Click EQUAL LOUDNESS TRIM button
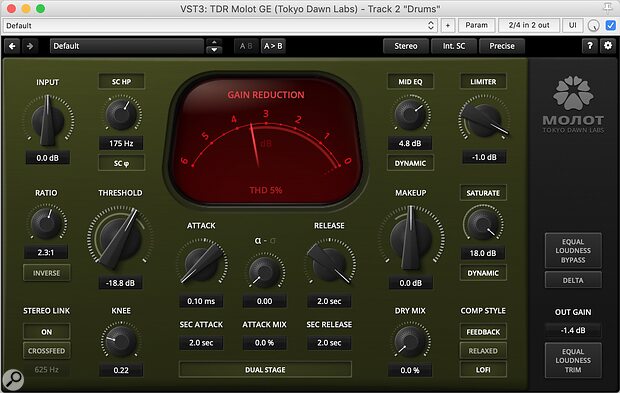 pyautogui.click(x=573, y=361)
